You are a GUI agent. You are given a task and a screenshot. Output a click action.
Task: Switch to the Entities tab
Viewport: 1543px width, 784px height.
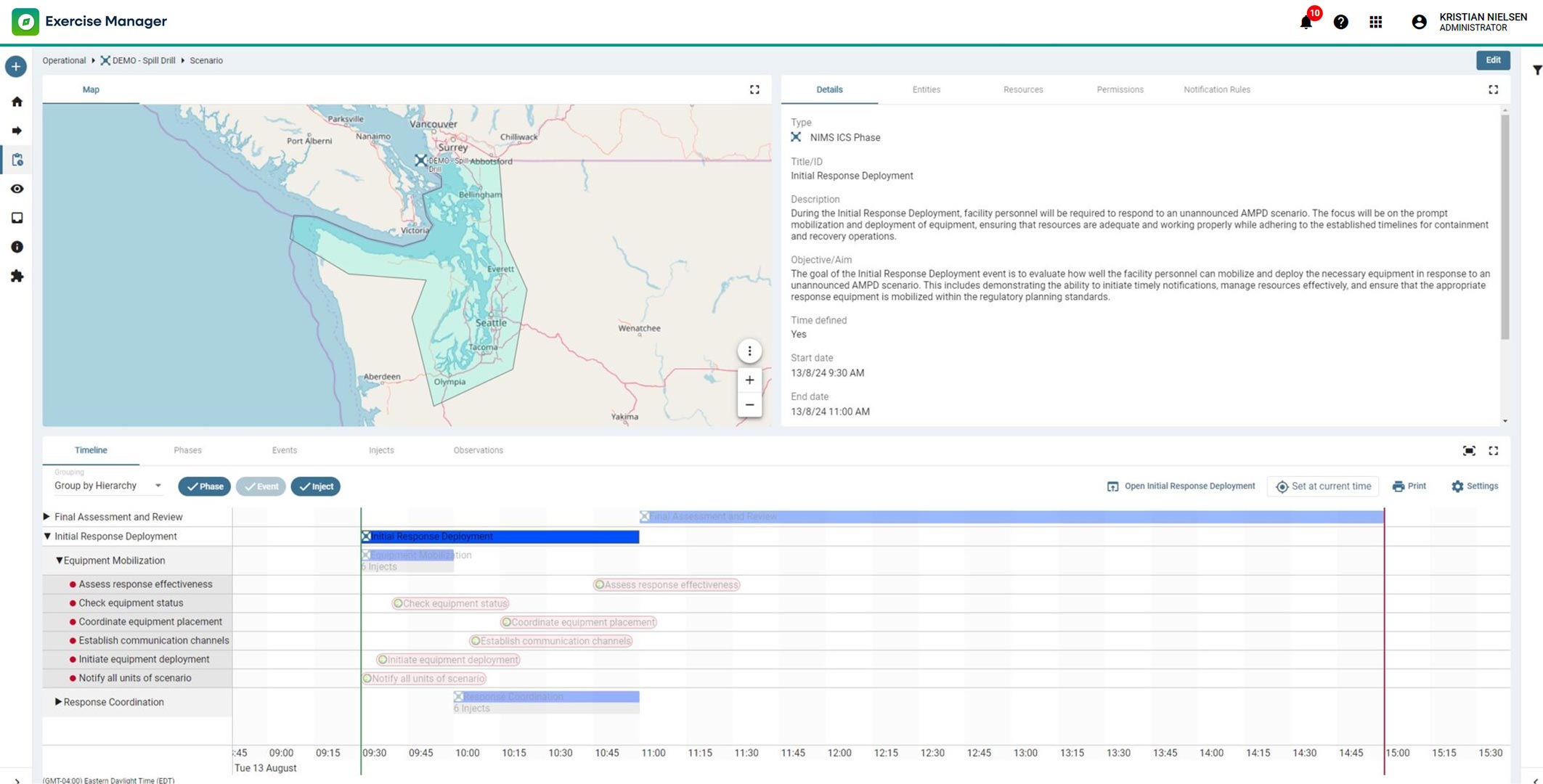pyautogui.click(x=926, y=89)
